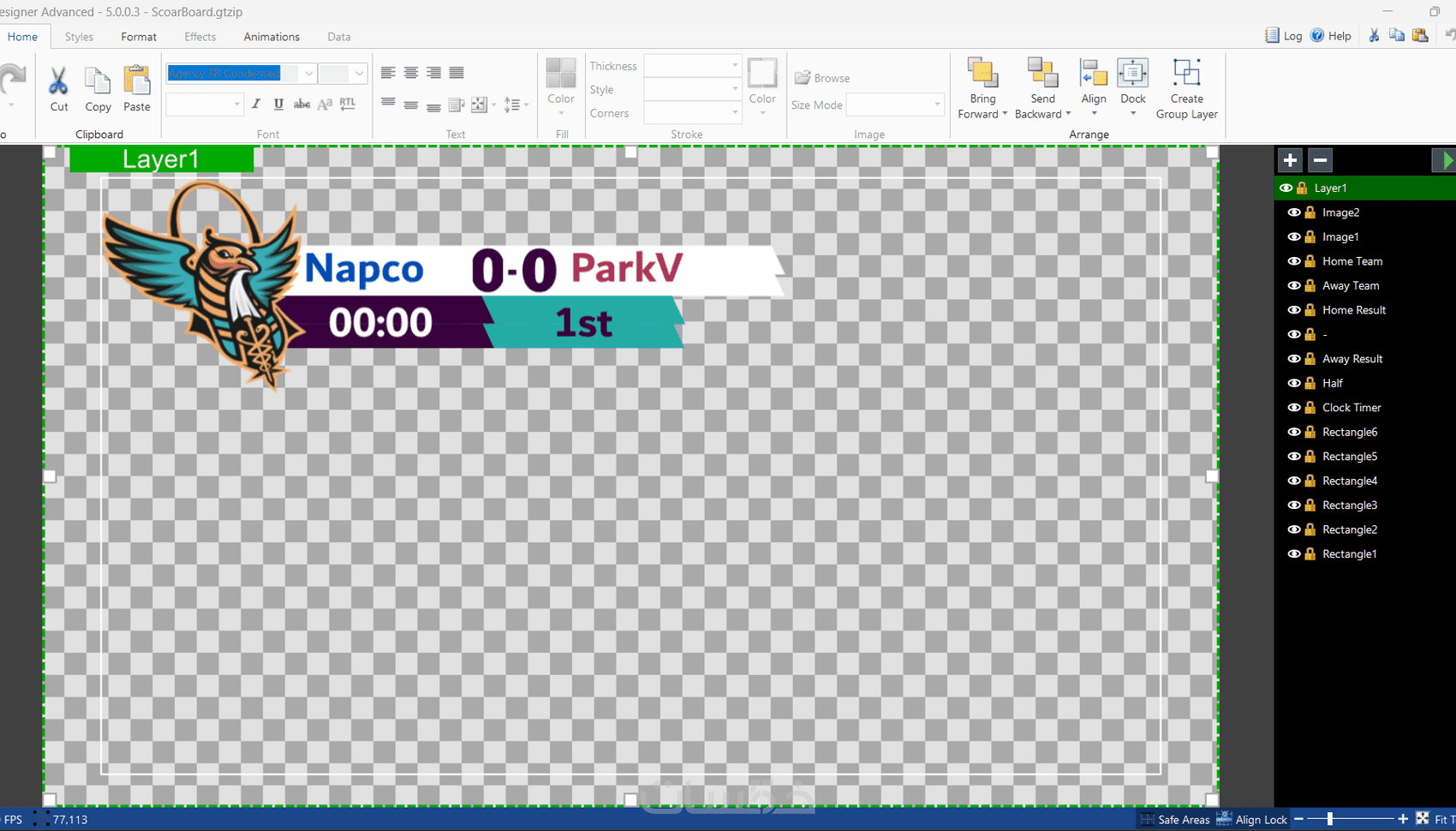Click the Bring Forward icon
Screen dimensions: 1456x831
pos(982,74)
